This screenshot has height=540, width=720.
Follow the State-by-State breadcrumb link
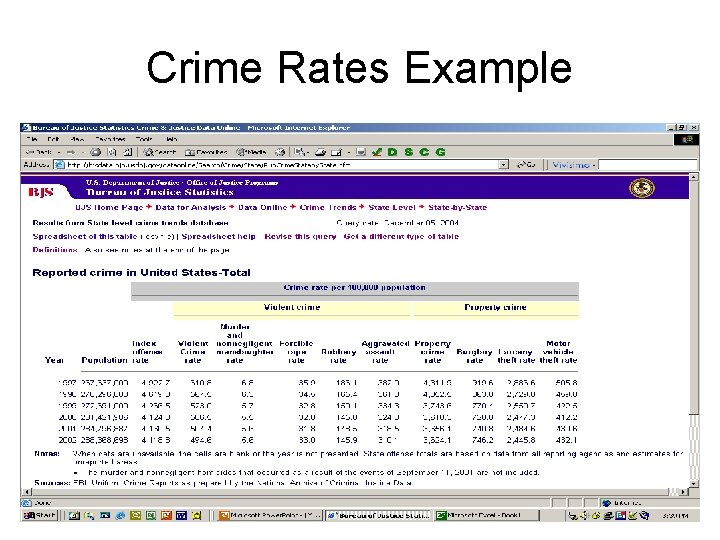pos(457,208)
